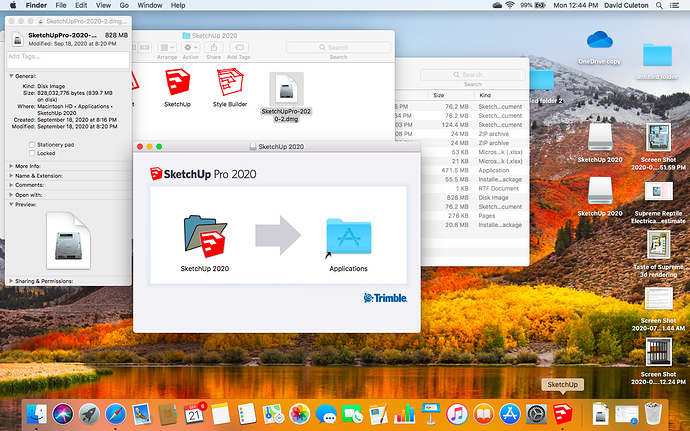Open OneDrive copy desktop icon
The height and width of the screenshot is (431, 690).
600,41
